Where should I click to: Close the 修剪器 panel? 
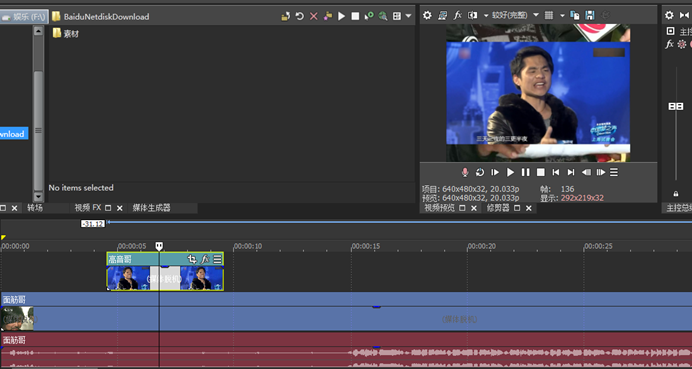[529, 208]
